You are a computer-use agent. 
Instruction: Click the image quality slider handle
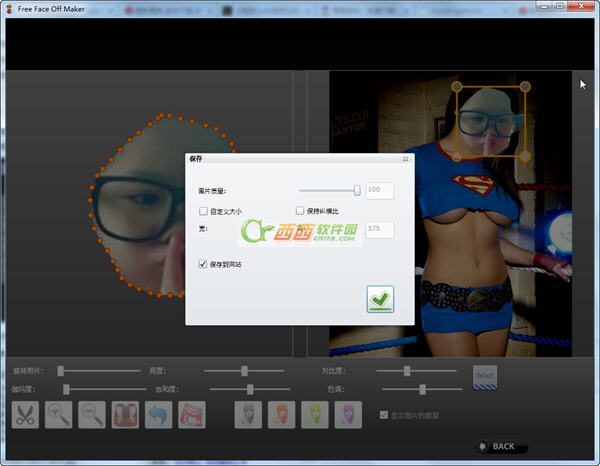point(357,190)
